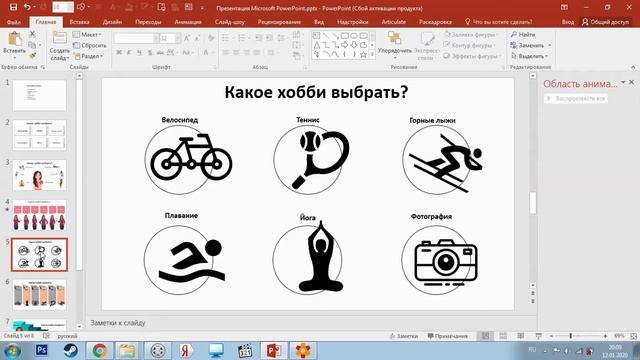Click the Cut scissors icon
Image resolution: width=640 pixels, height=360 pixels.
[x=32, y=35]
